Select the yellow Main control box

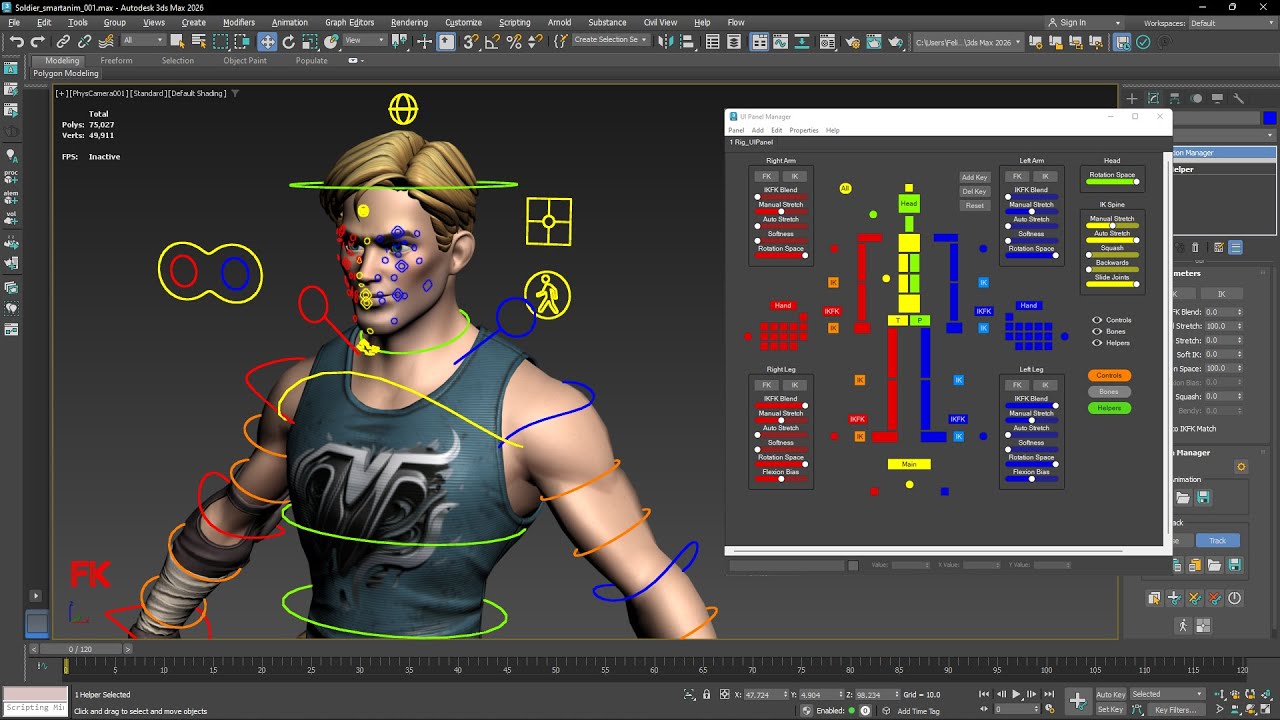[909, 464]
